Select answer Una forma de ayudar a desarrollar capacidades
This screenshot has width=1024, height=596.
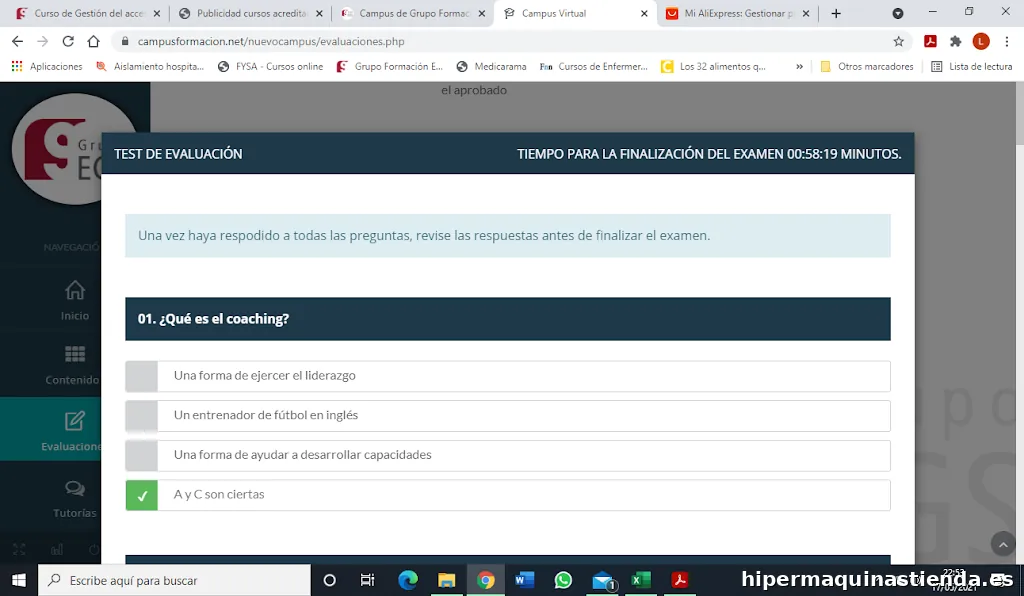[x=507, y=456]
